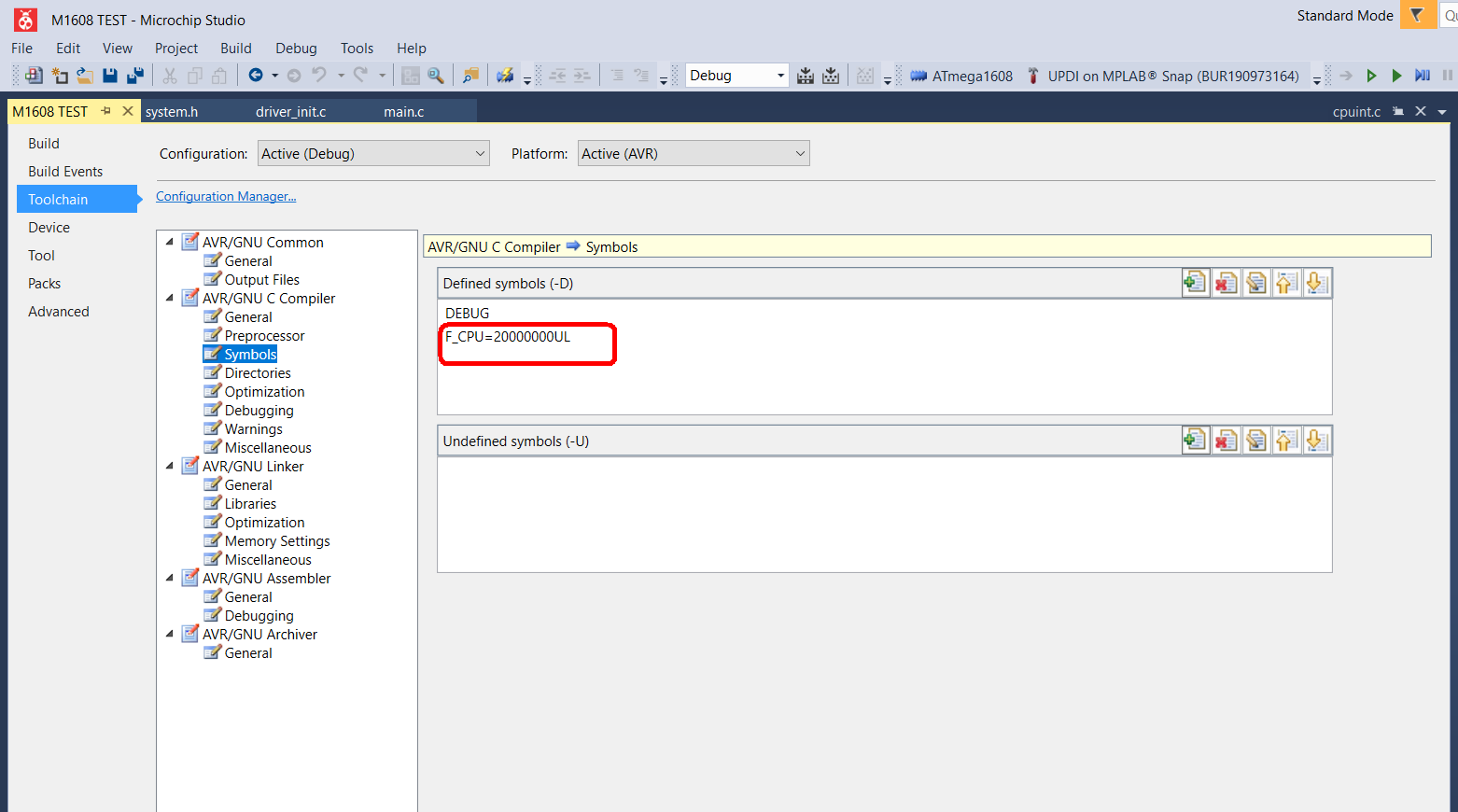
Task: Save the current file via toolbar
Action: pos(110,76)
